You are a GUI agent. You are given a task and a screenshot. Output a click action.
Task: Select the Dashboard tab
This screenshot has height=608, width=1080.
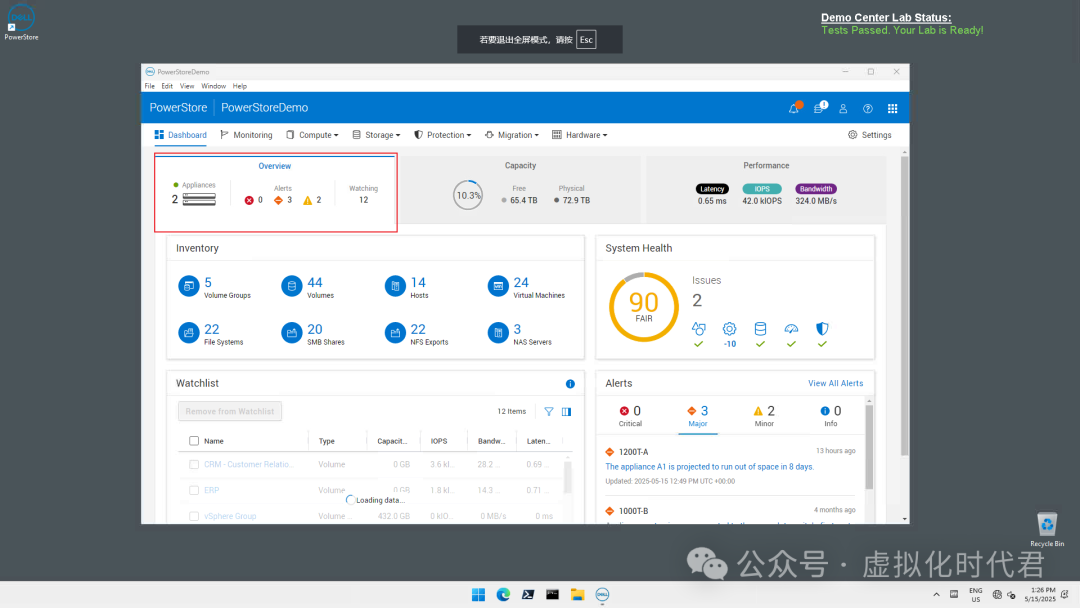click(180, 135)
